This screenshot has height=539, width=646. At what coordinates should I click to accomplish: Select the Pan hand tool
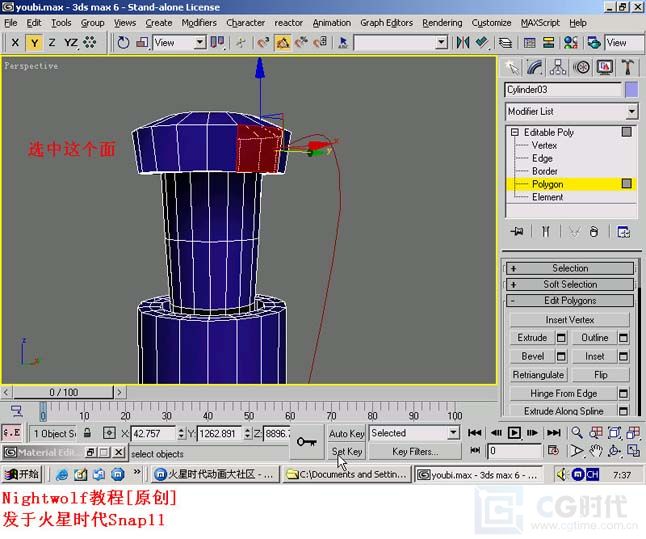(595, 451)
